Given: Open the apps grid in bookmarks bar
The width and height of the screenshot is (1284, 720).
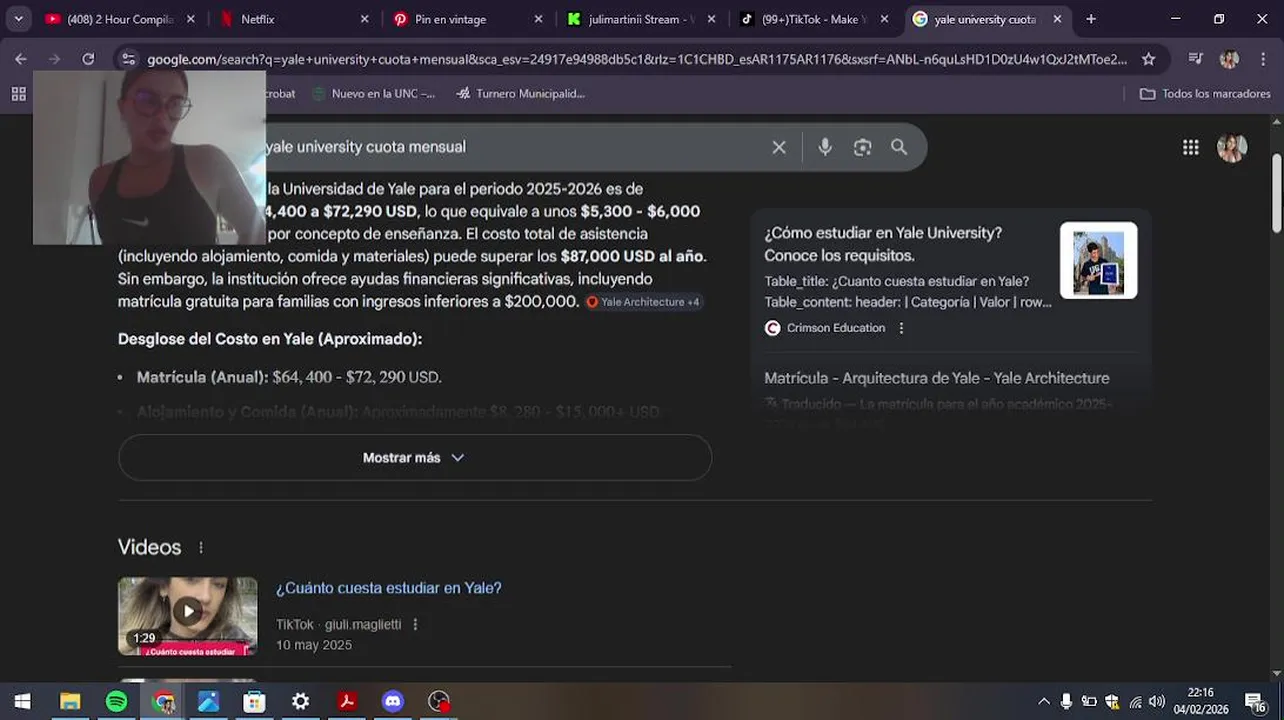Looking at the screenshot, I should click(x=18, y=94).
